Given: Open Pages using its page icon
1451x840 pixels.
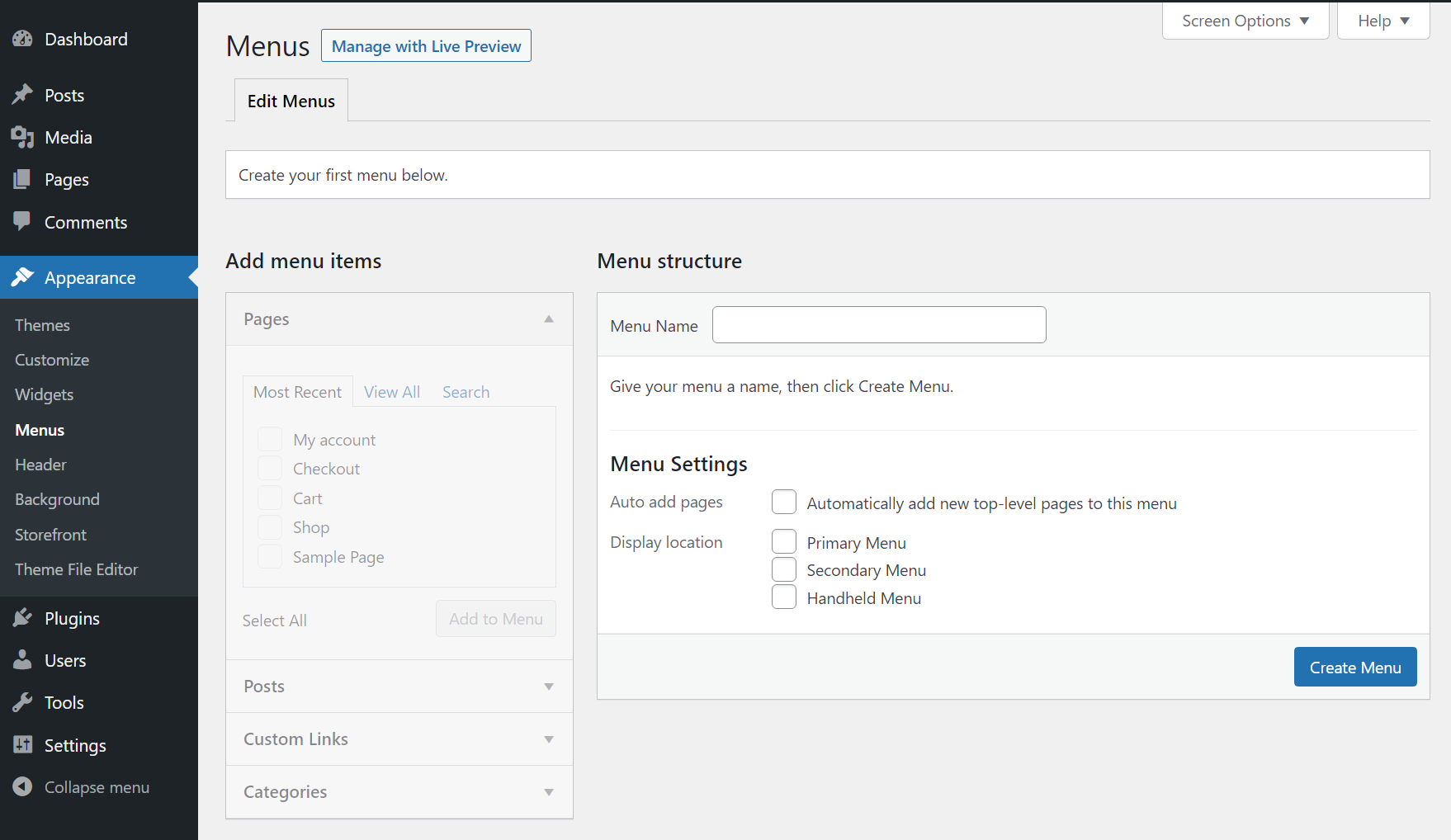Looking at the screenshot, I should coord(22,179).
